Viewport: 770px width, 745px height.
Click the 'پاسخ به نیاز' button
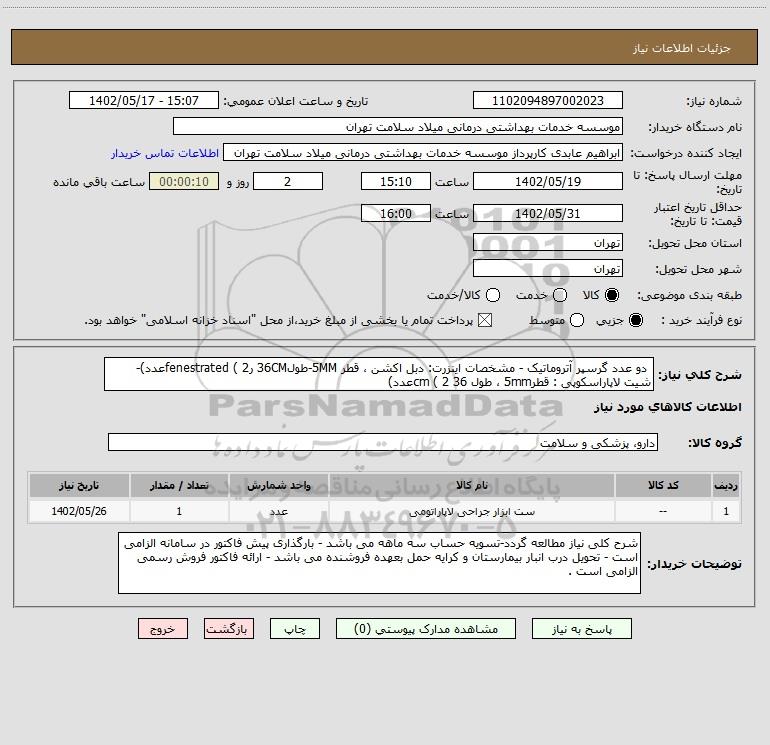point(585,629)
